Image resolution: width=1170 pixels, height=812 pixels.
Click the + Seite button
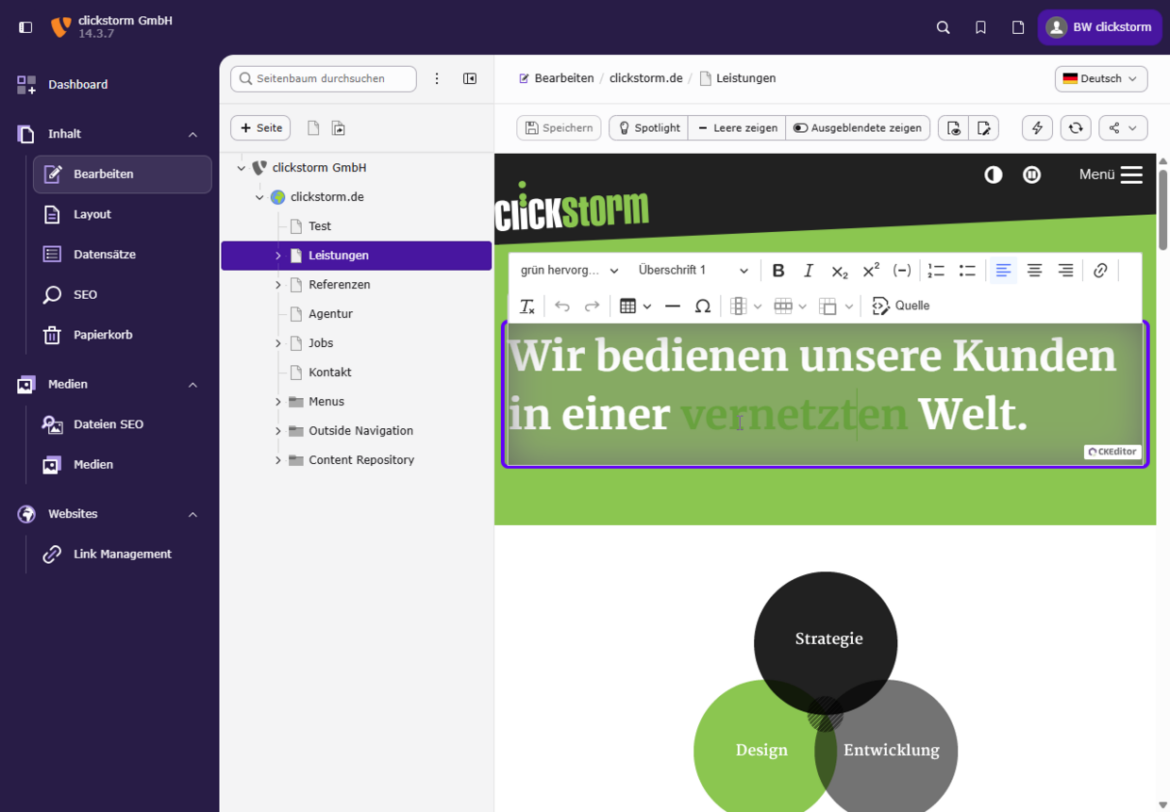point(260,128)
